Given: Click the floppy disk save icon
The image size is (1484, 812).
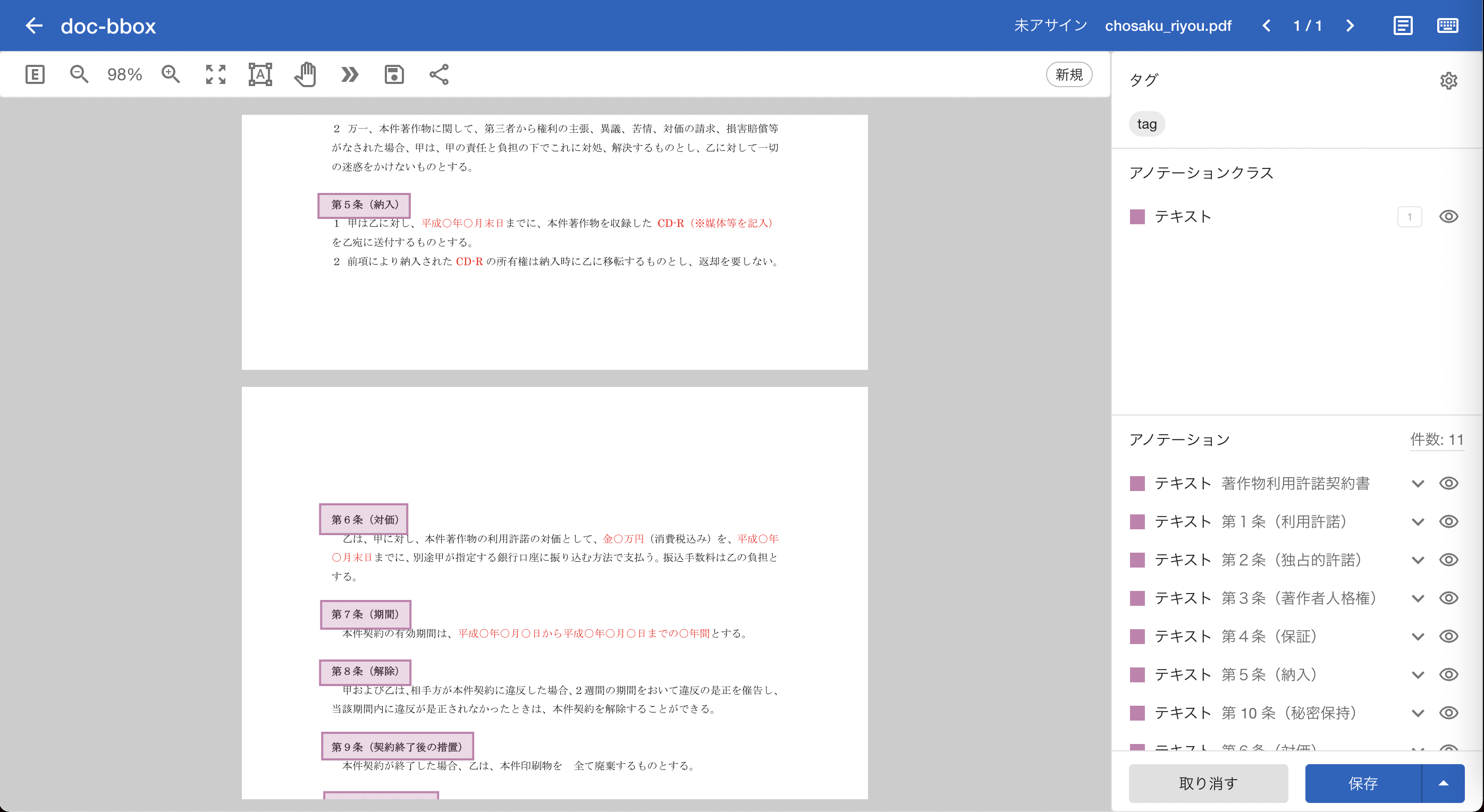Looking at the screenshot, I should point(394,74).
